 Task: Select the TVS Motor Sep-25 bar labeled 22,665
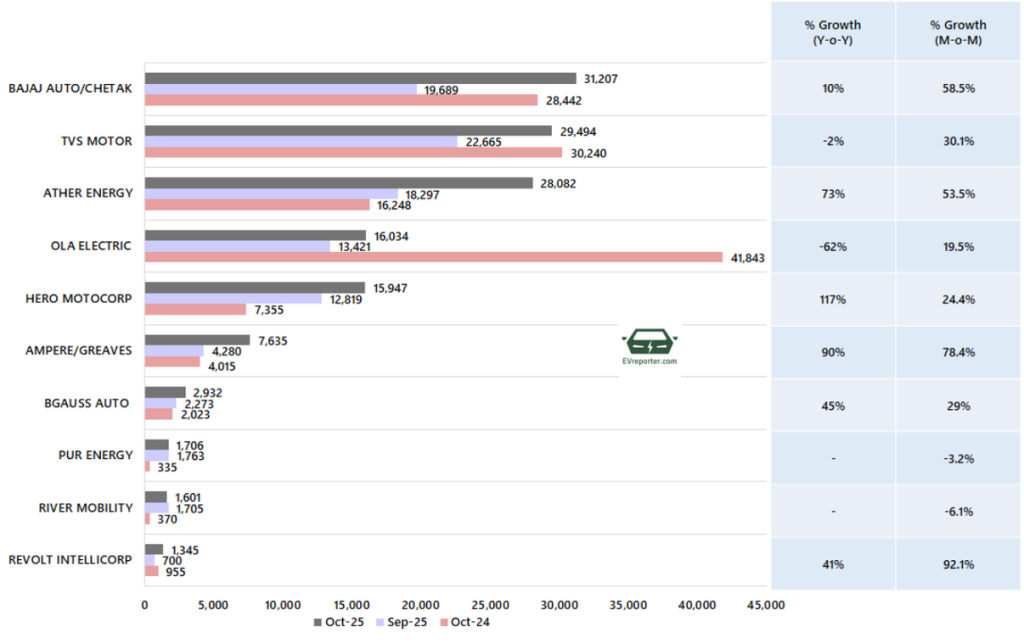pyautogui.click(x=301, y=142)
